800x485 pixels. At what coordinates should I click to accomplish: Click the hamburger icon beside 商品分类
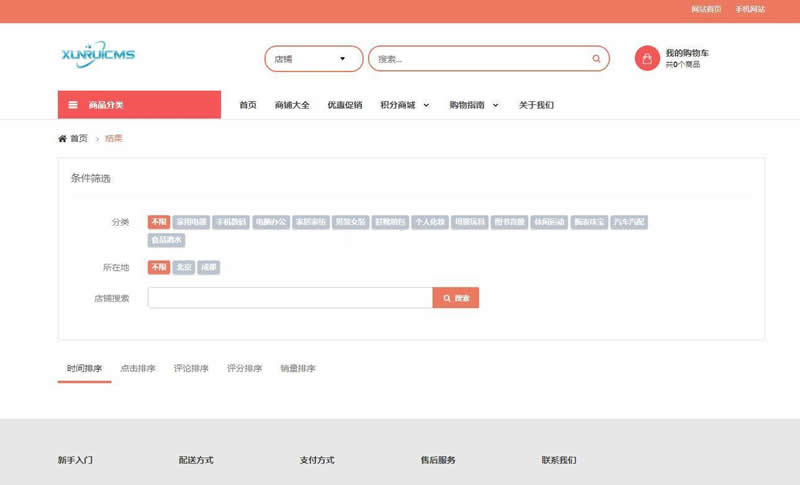pos(73,105)
